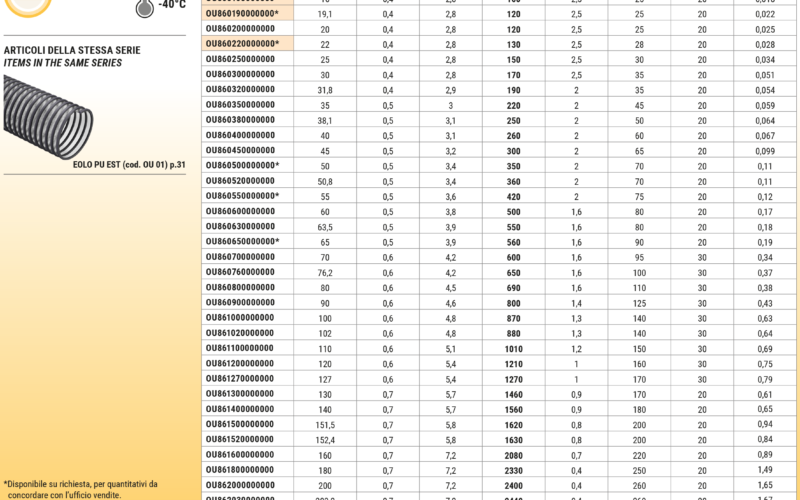
Task: Click product code OU860500000000*
Action: click(243, 165)
